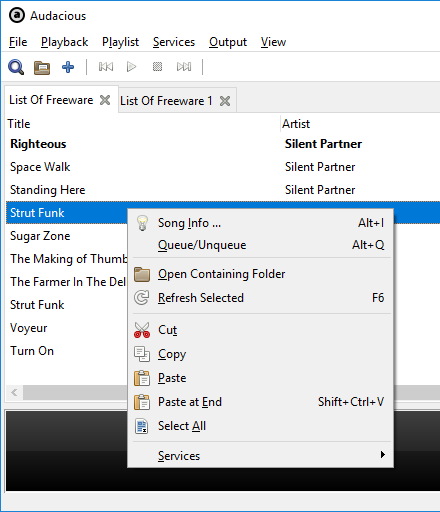
Task: Open the Output menu
Action: pos(228,42)
